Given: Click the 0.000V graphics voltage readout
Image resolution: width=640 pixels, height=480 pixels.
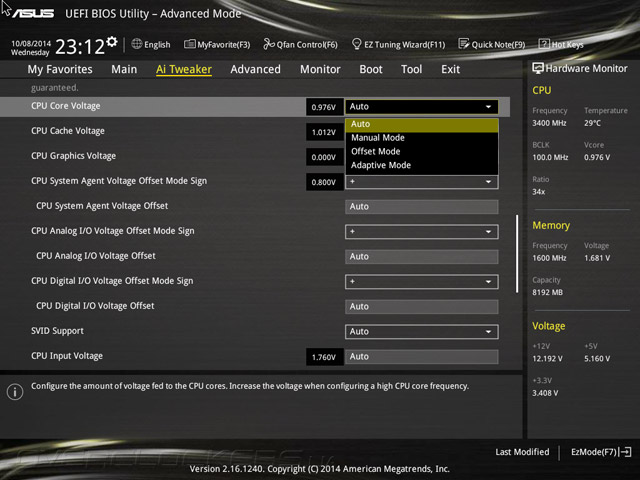Looking at the screenshot, I should pyautogui.click(x=324, y=157).
